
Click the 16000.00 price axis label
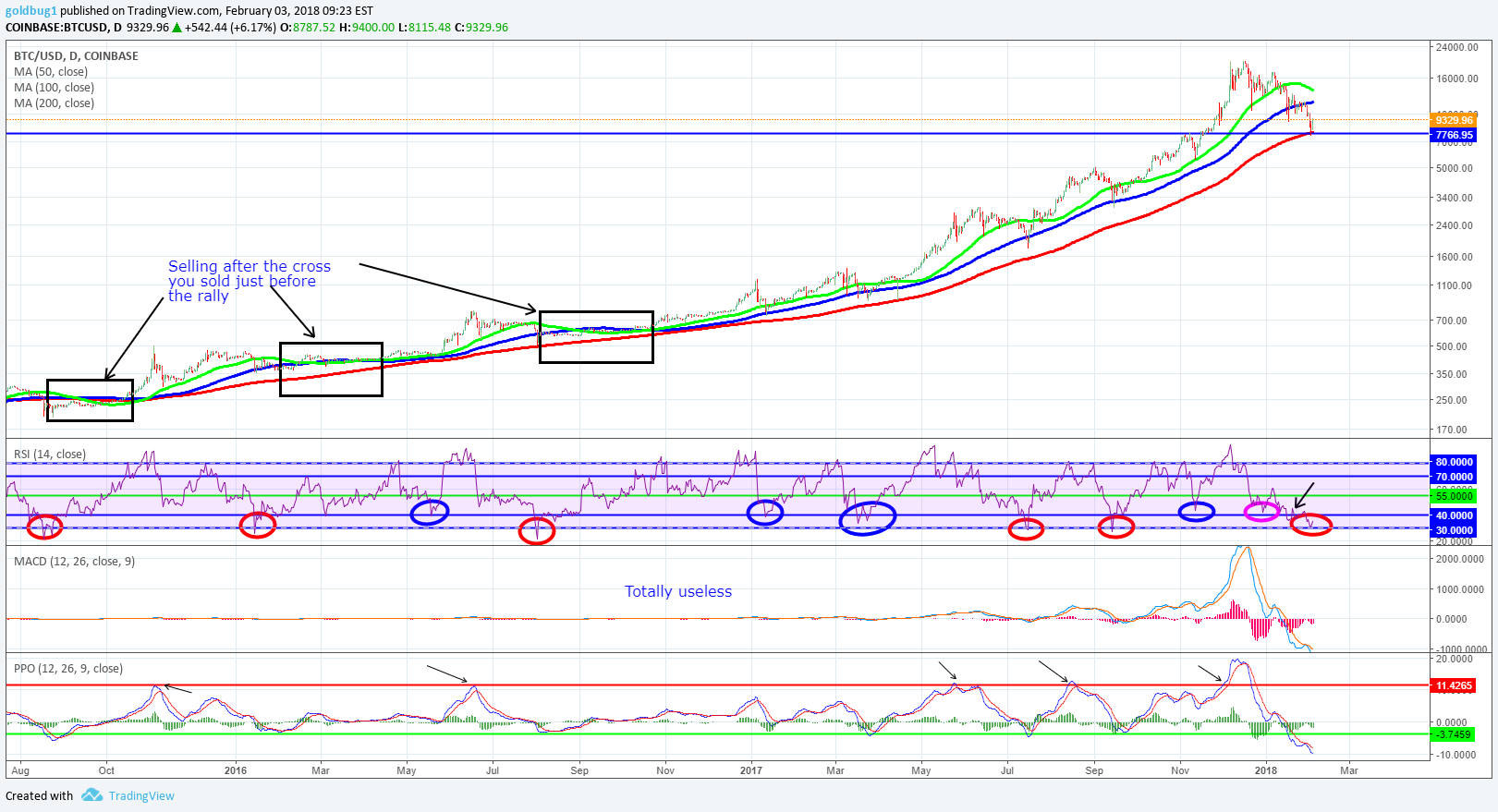tap(1457, 79)
